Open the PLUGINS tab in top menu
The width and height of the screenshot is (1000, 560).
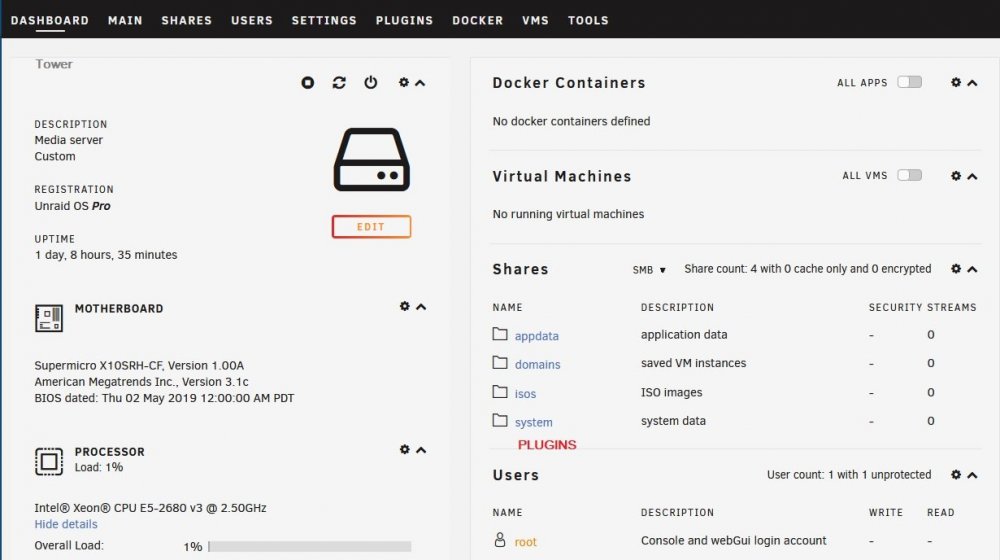click(404, 20)
